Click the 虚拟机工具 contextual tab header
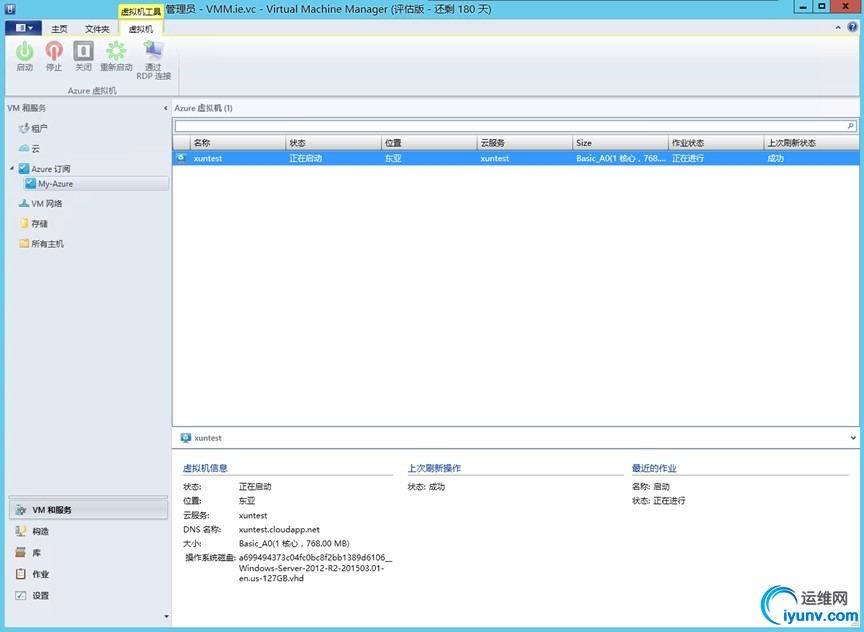Screen dimensions: 864x632 (141, 11)
